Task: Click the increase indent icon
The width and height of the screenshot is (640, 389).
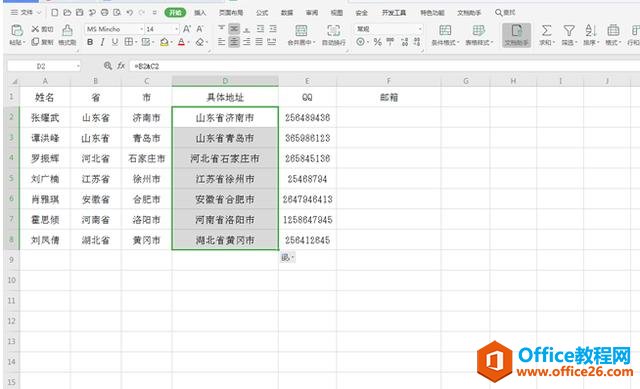Action: [x=273, y=29]
